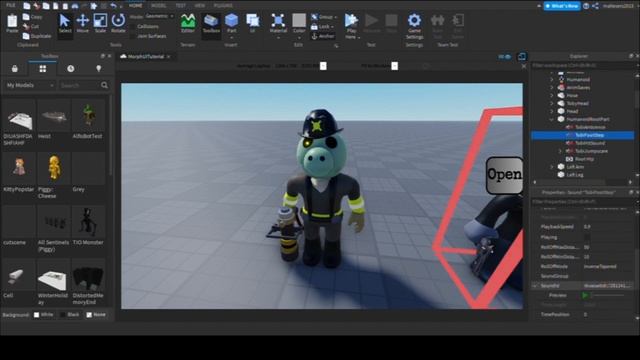Switch to the VIEW ribbon tab
The height and width of the screenshot is (360, 640).
point(200,6)
